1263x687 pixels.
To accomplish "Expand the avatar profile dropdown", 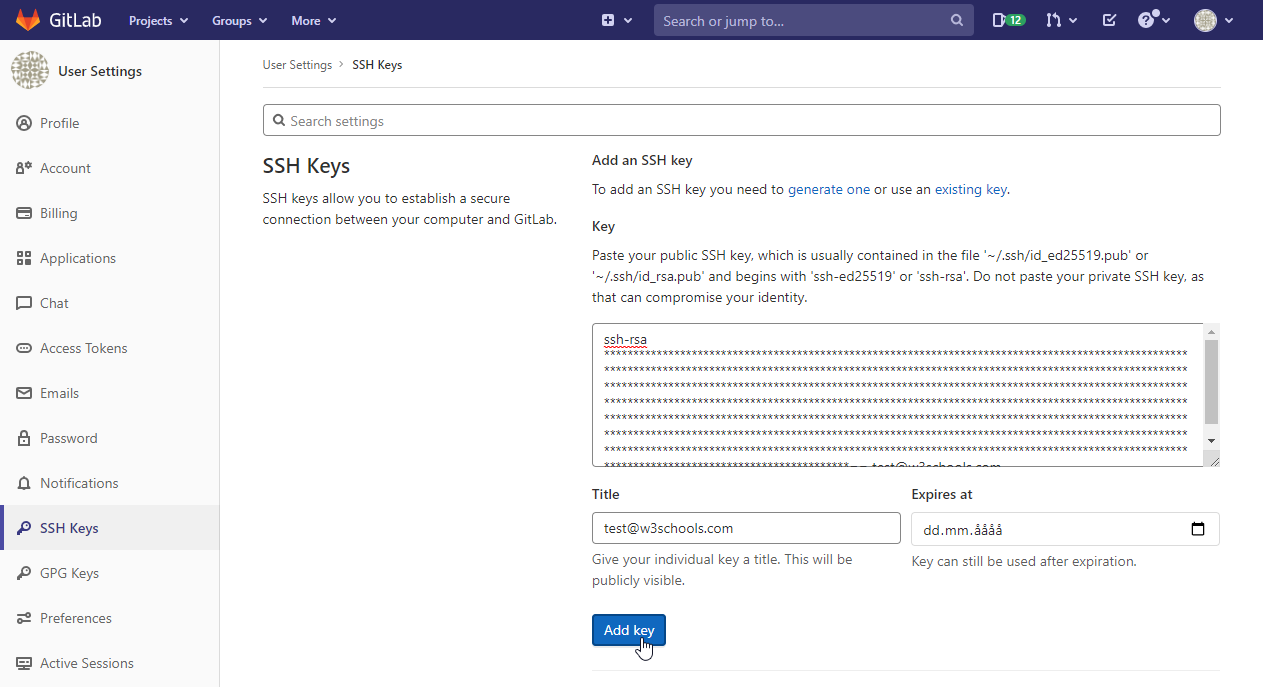I will (1212, 19).
